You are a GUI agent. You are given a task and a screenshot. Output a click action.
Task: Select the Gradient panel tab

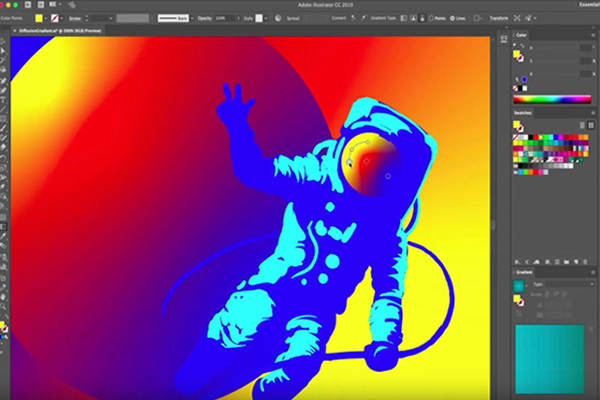click(x=524, y=272)
